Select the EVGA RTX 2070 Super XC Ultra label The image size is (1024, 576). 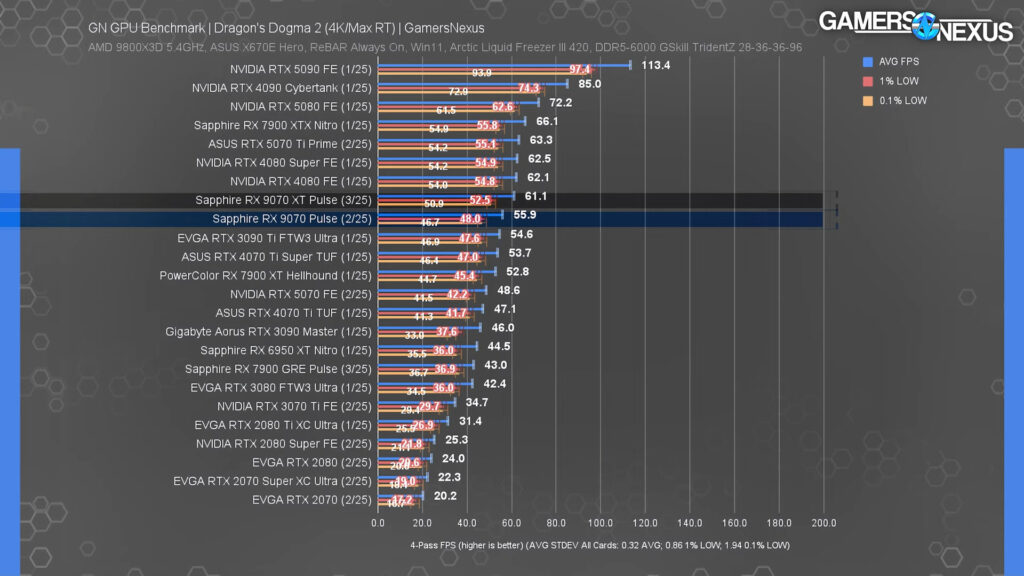[272, 481]
